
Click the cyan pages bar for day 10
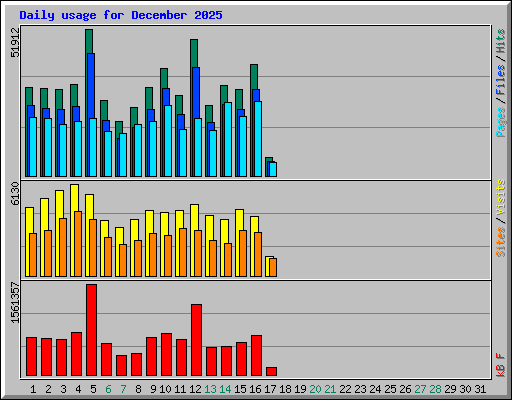coord(168,141)
